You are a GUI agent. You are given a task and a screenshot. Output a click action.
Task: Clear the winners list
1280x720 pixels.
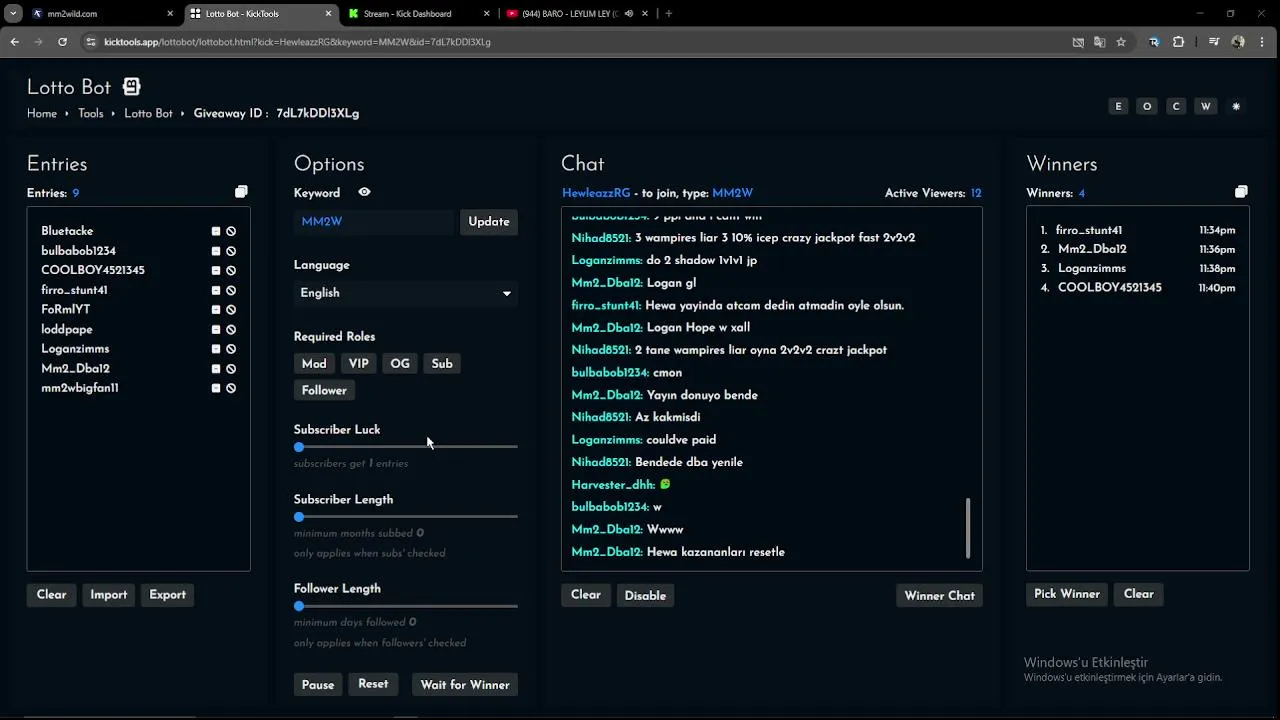1138,594
